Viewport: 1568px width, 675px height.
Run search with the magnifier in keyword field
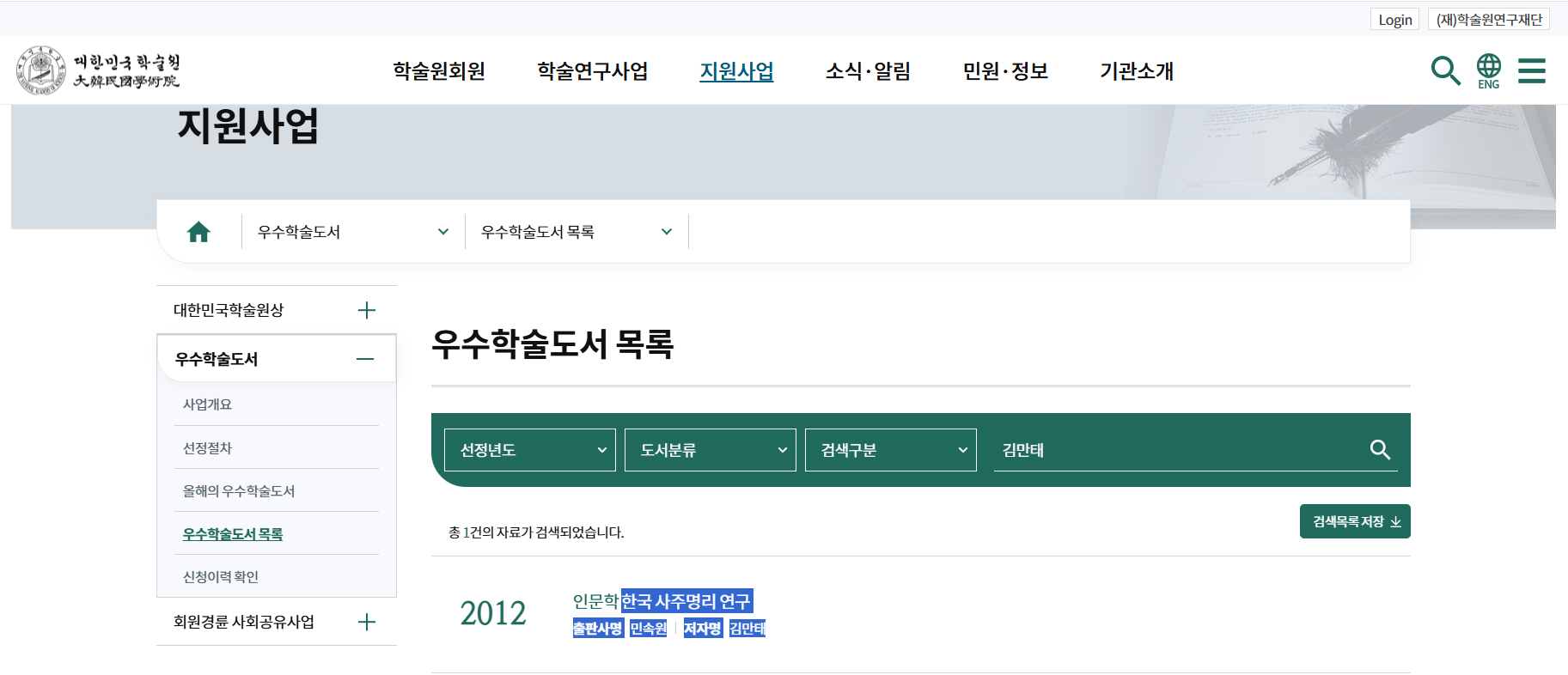pyautogui.click(x=1380, y=450)
